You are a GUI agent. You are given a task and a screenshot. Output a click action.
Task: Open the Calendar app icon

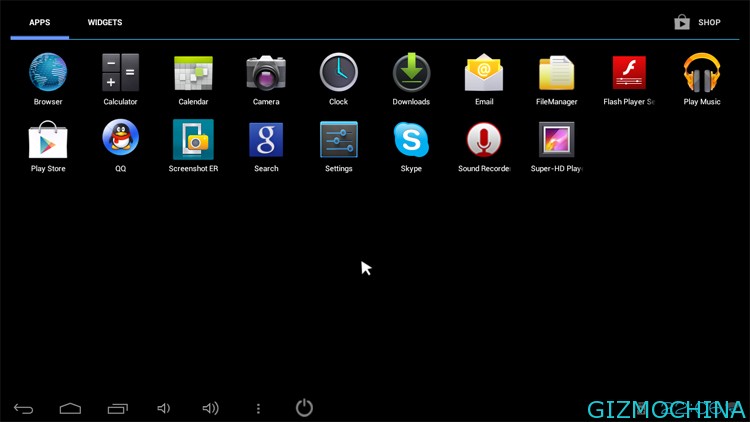pos(193,74)
